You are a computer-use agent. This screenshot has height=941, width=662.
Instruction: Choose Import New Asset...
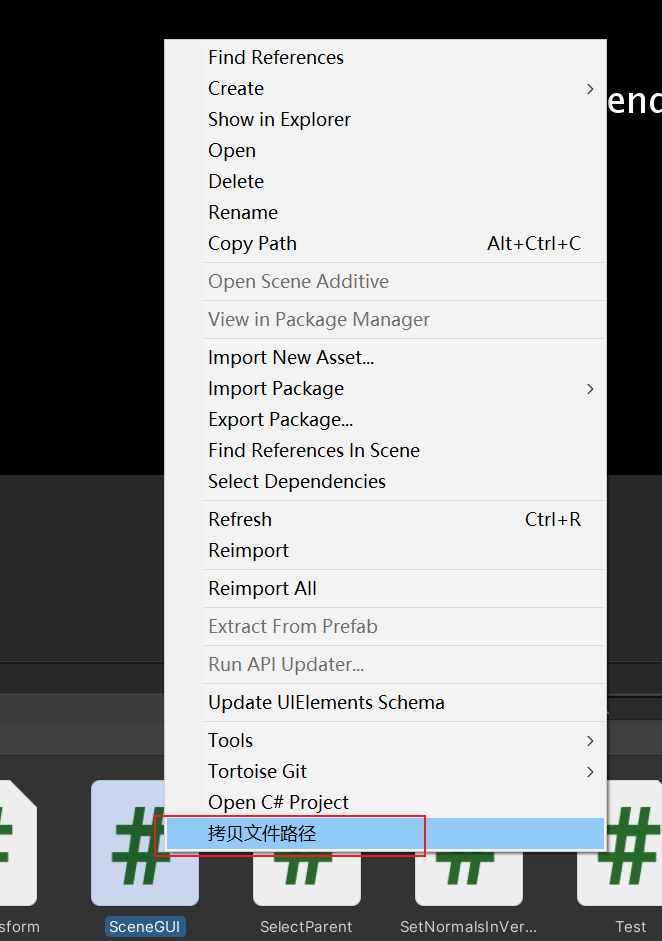[291, 358]
